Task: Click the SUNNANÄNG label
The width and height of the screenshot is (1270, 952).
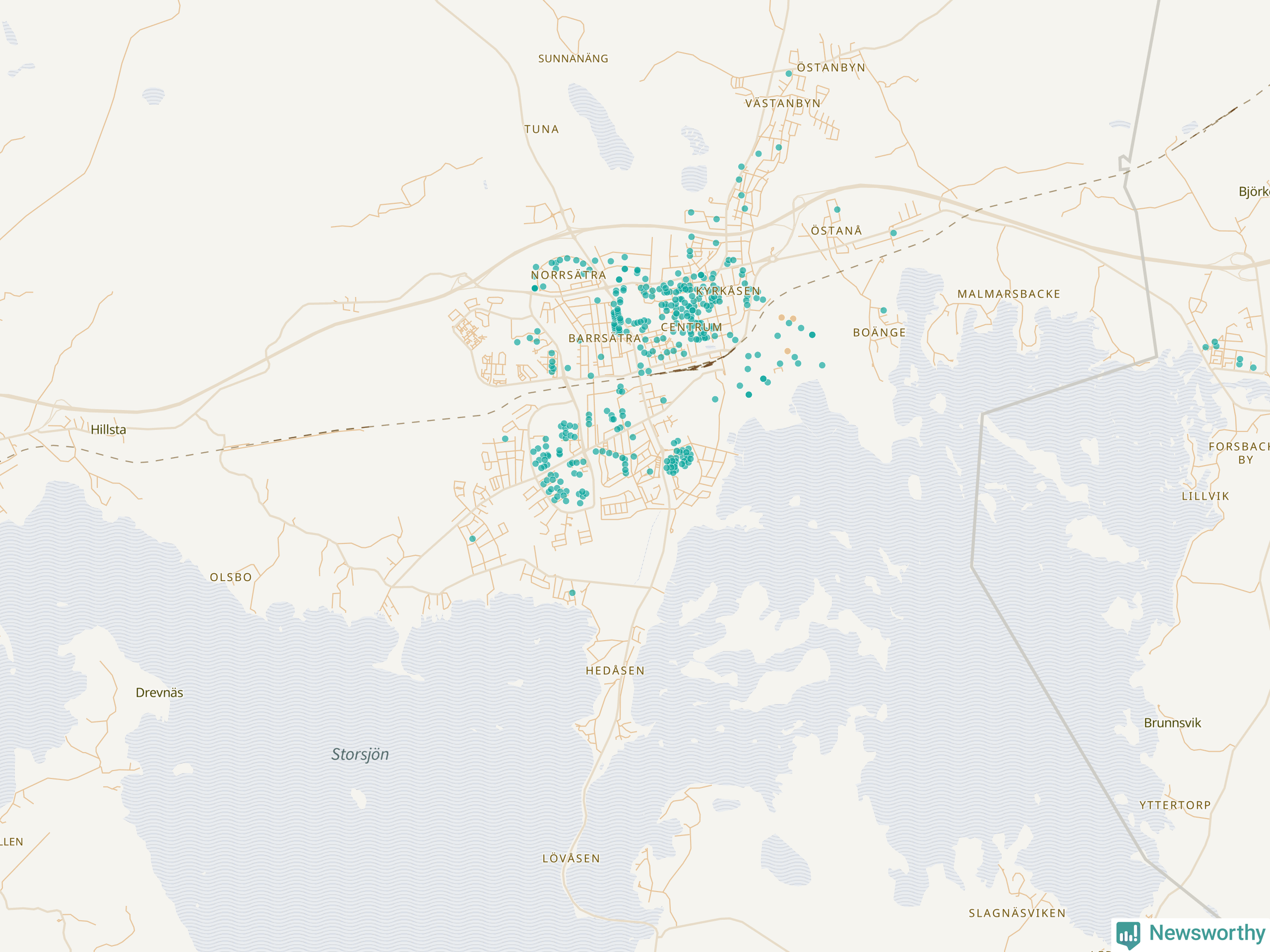Action: tap(573, 59)
